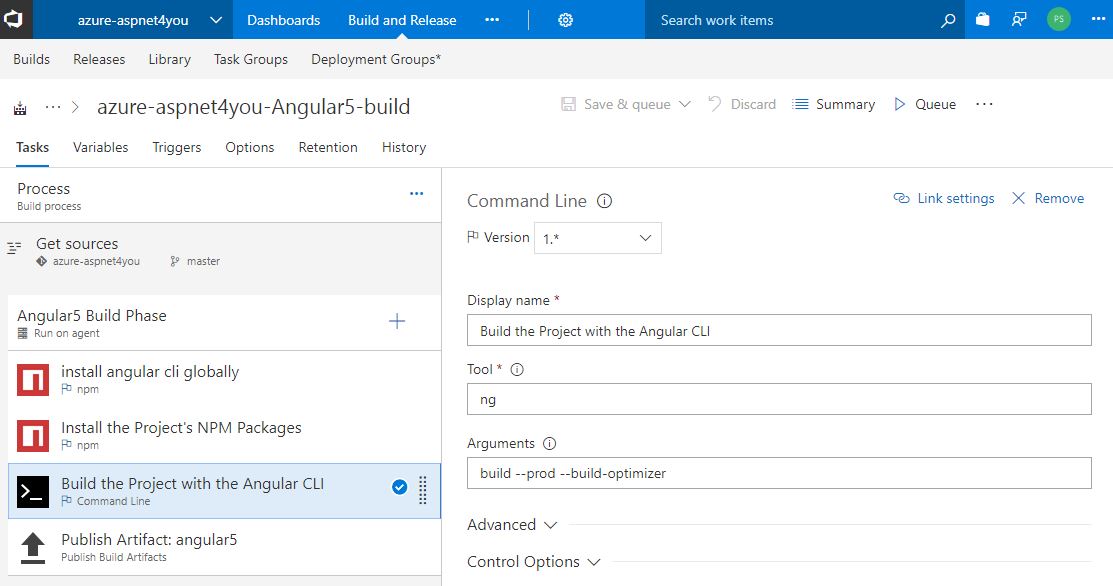Add a task to Angular5 Build Phase

(397, 321)
